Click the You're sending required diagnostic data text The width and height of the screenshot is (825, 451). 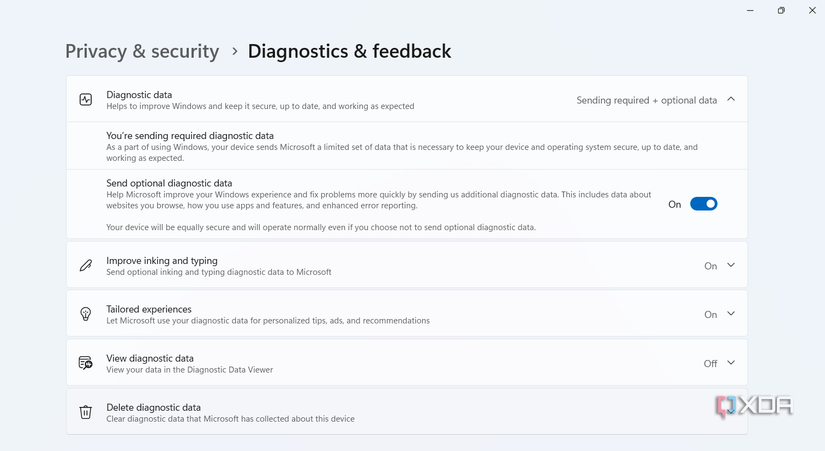[190, 135]
